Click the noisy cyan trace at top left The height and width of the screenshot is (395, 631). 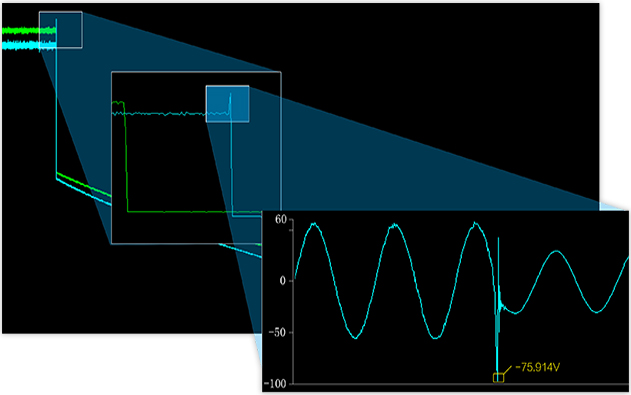coord(28,45)
